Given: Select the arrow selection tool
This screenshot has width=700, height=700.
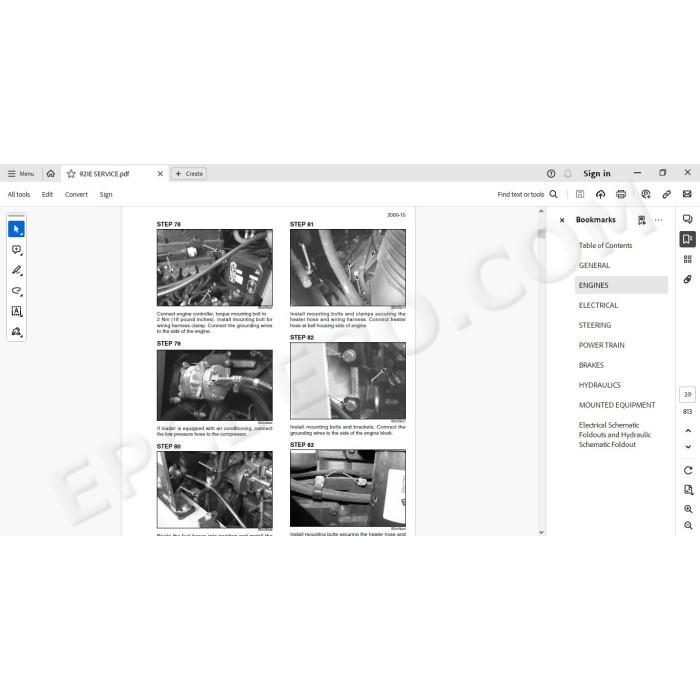Looking at the screenshot, I should [17, 229].
